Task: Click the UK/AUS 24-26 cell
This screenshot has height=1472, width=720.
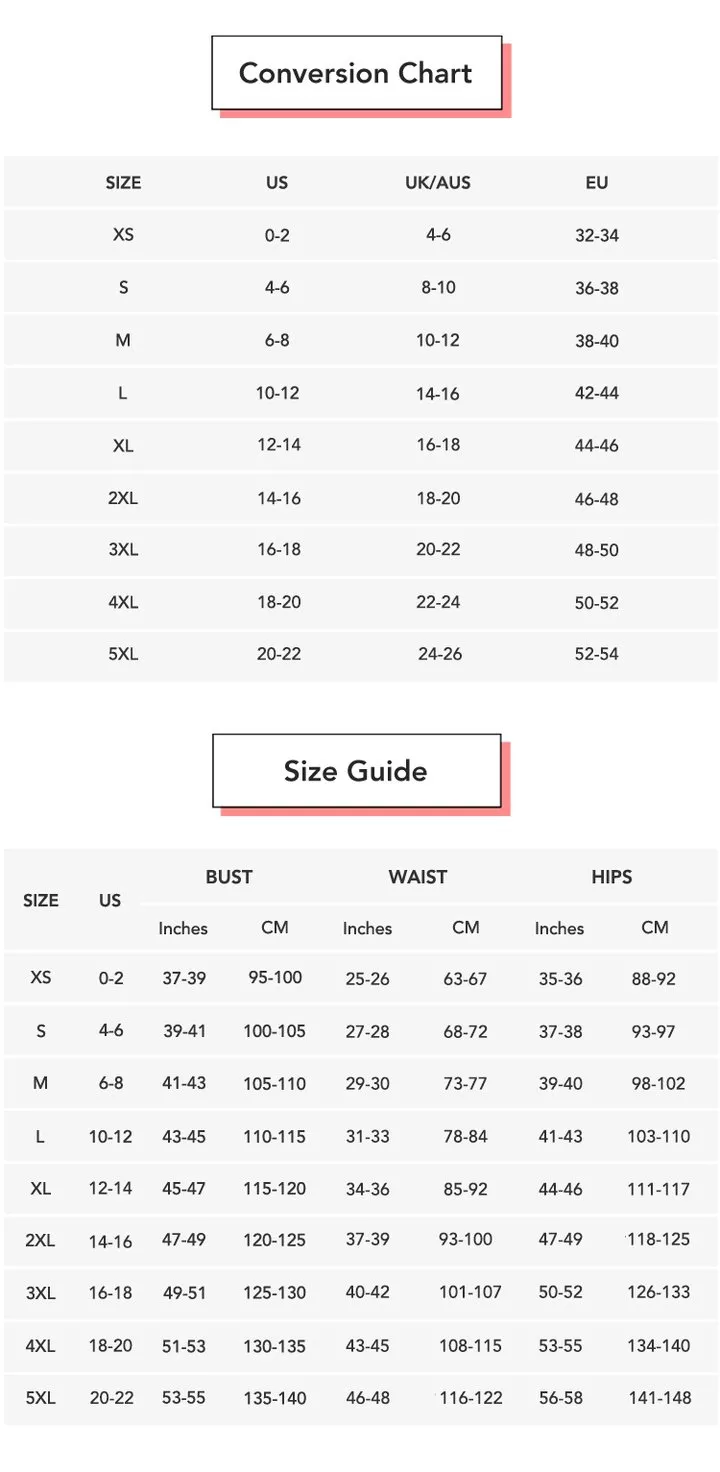Action: coord(440,654)
